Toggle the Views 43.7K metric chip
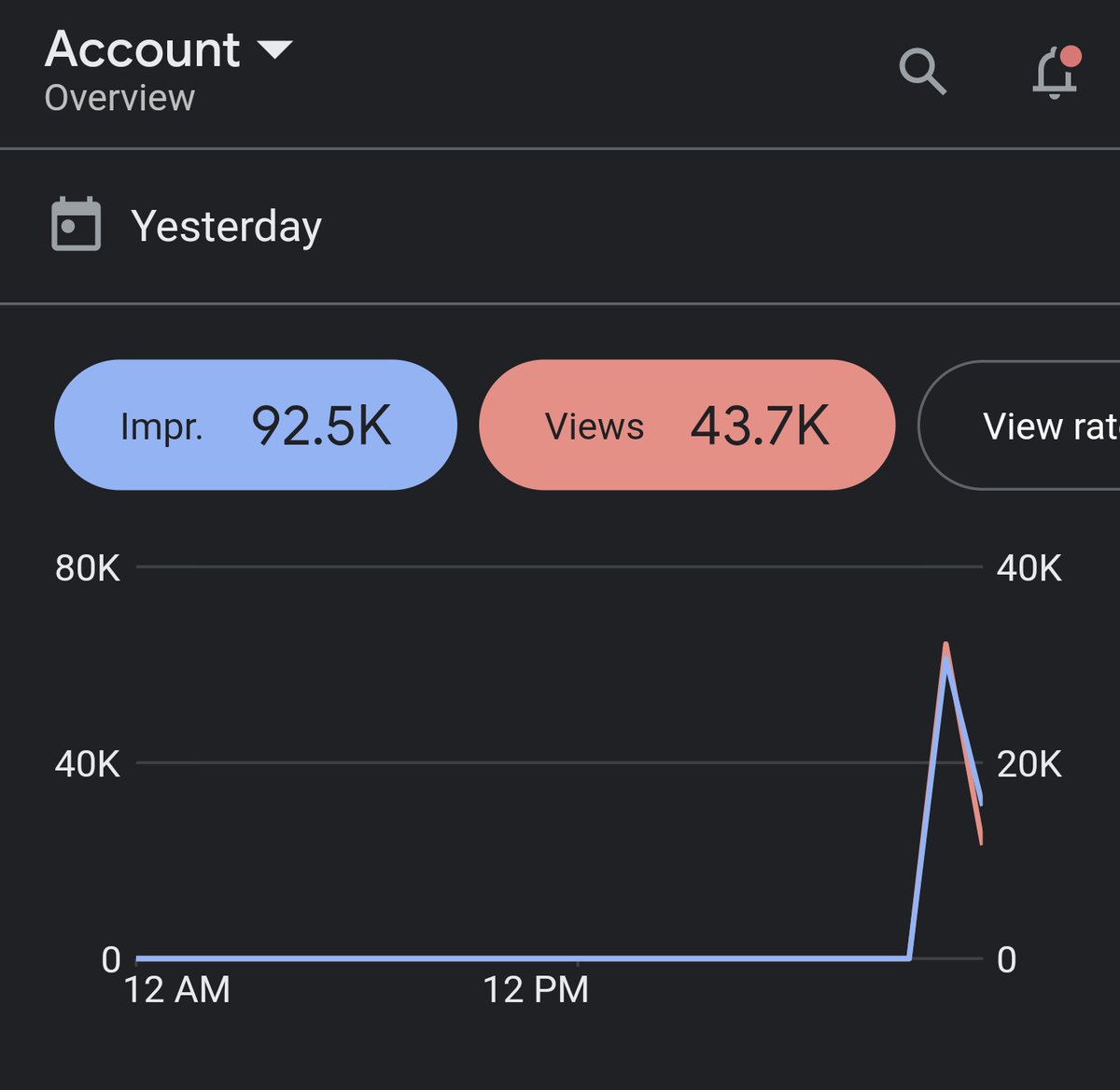Image resolution: width=1120 pixels, height=1090 pixels. 687,425
